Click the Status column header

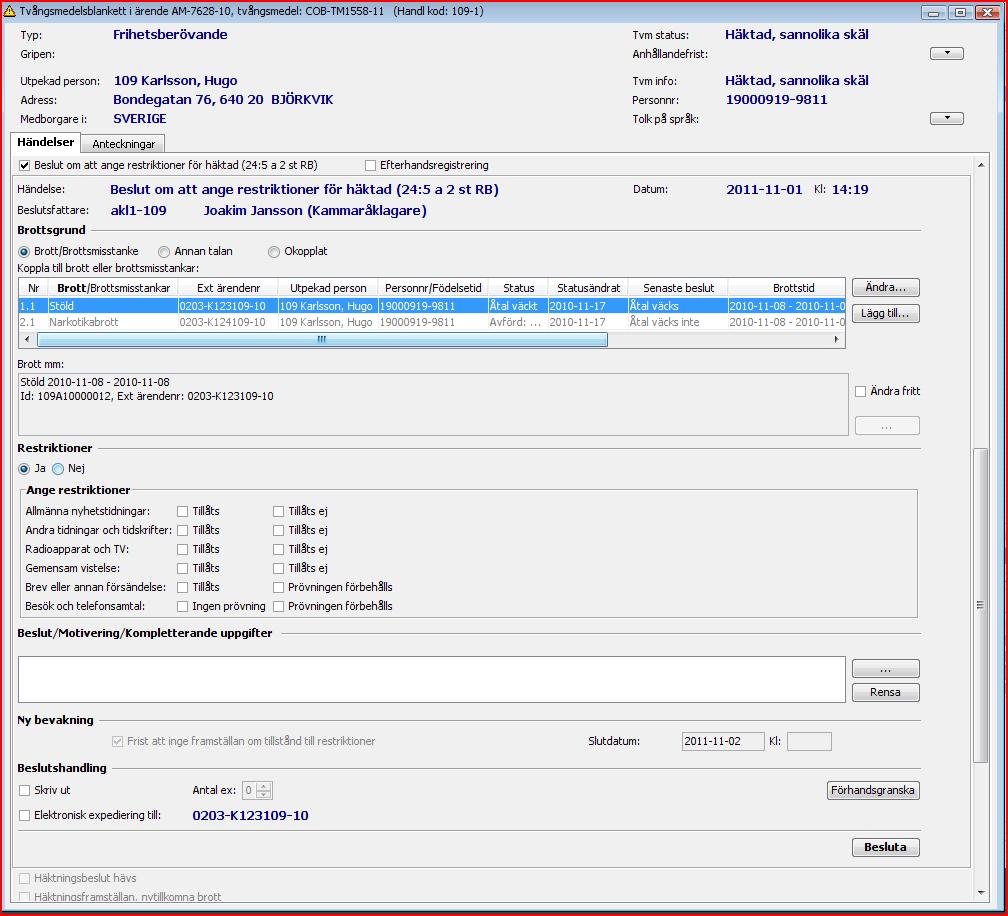[518, 288]
